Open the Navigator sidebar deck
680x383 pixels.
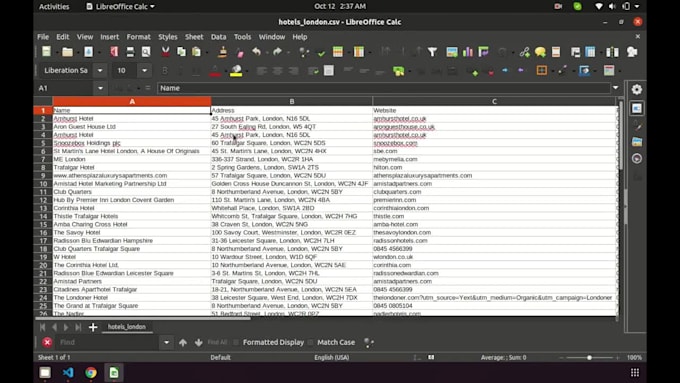[x=637, y=159]
